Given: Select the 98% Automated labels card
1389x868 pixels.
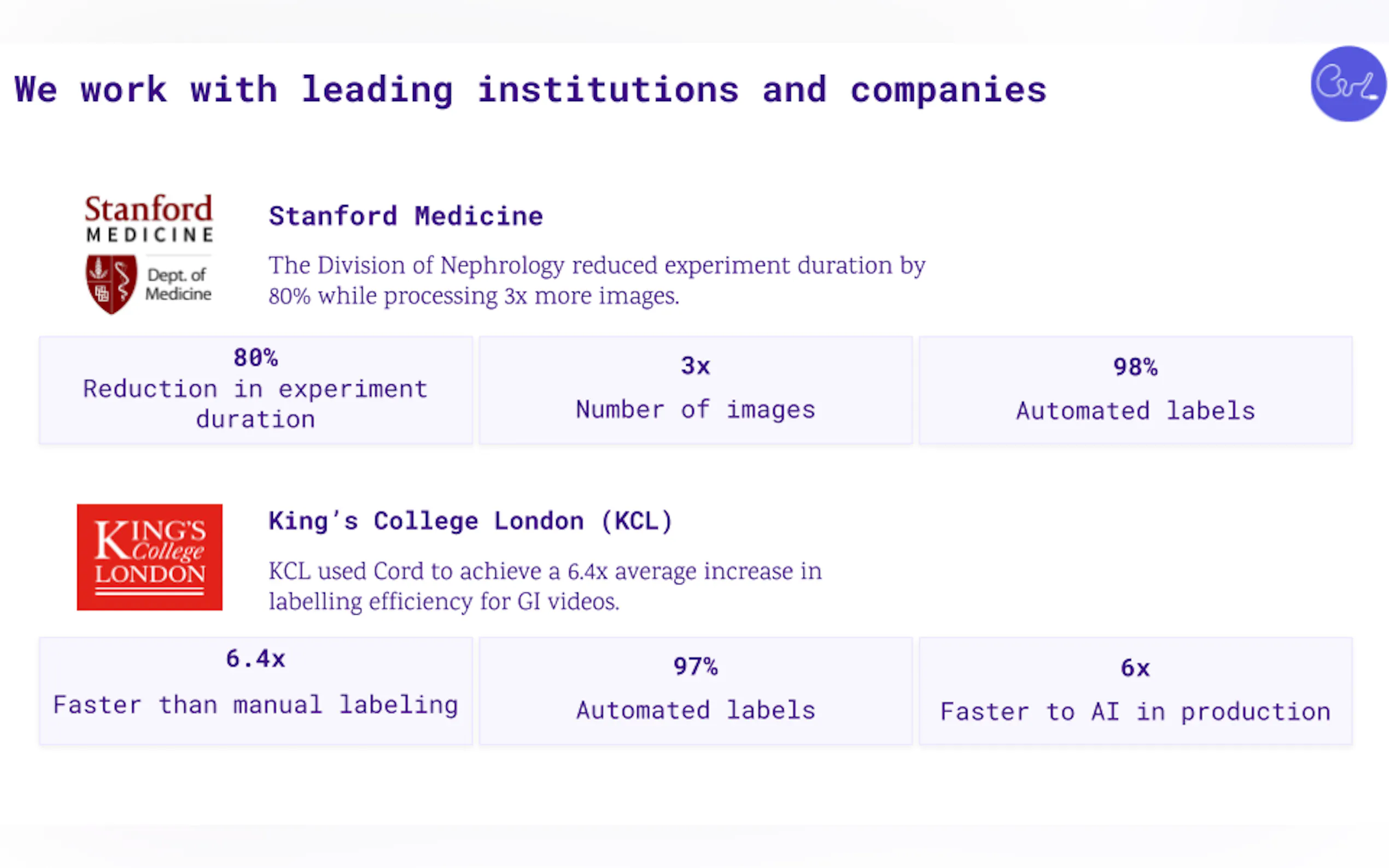Looking at the screenshot, I should tap(1135, 390).
